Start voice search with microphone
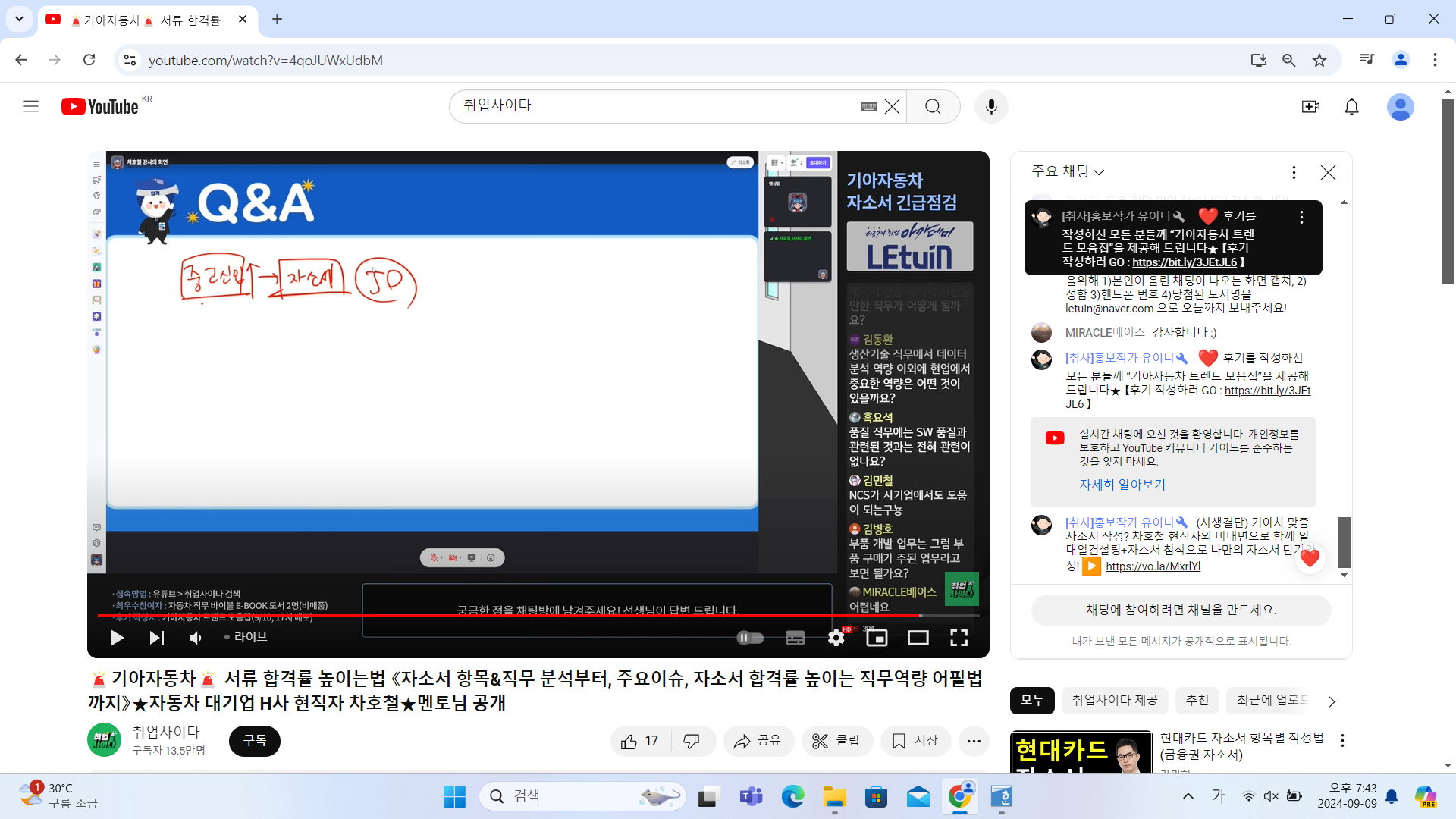Screen dimensions: 1456x819 (x=991, y=107)
